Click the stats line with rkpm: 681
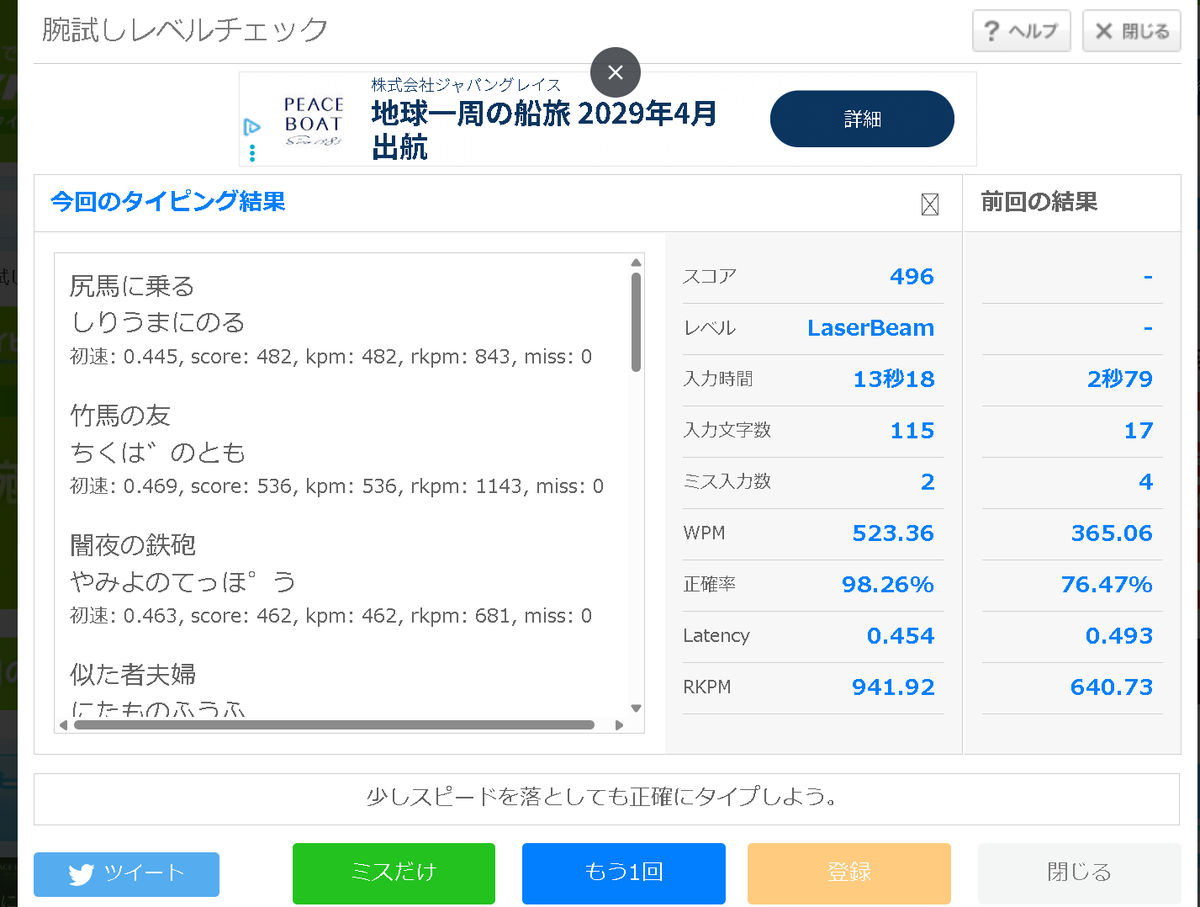The height and width of the screenshot is (907, 1200). [x=331, y=616]
